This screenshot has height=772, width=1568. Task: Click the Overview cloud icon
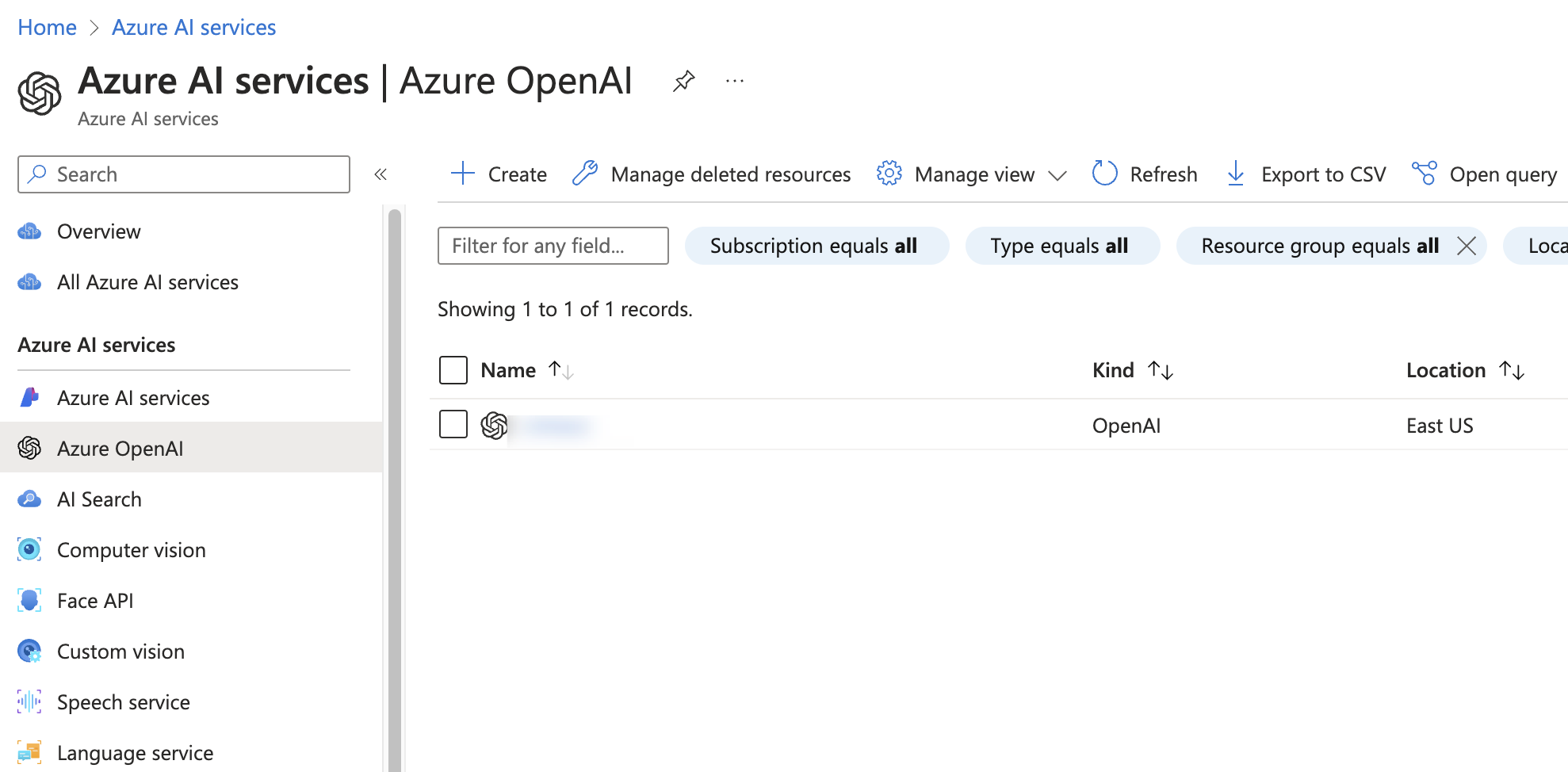(29, 231)
